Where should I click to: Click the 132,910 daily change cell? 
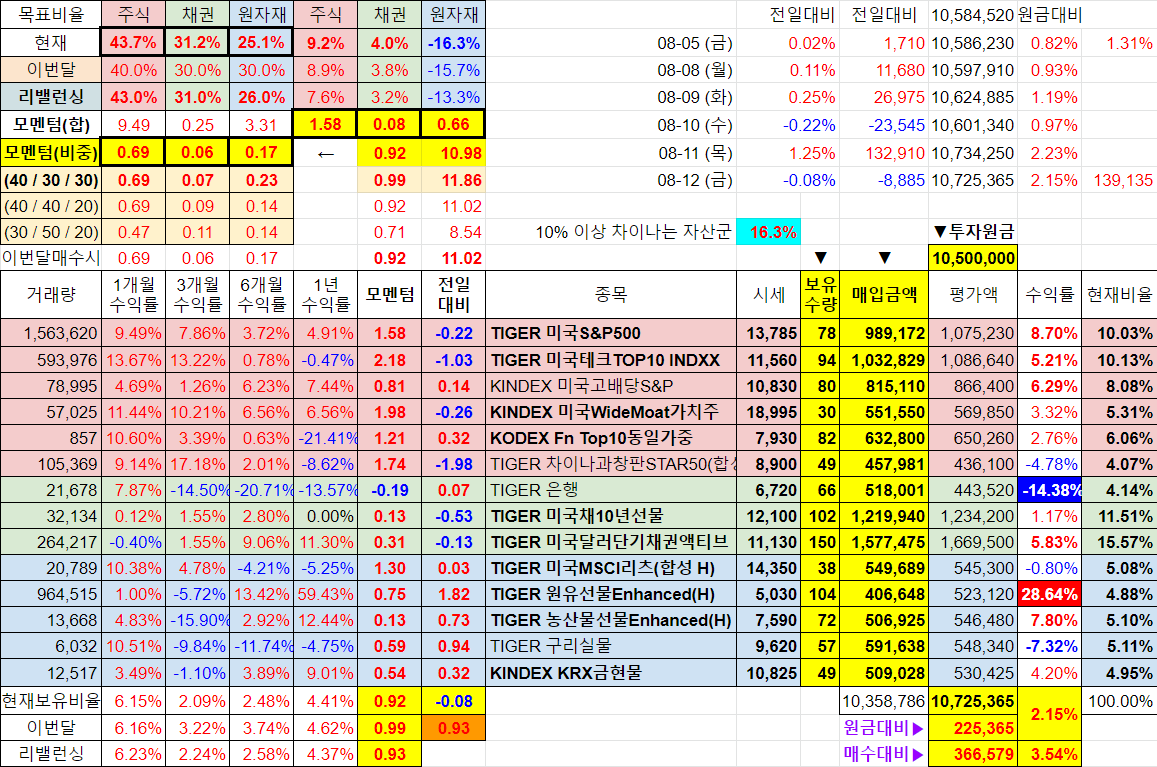click(884, 153)
